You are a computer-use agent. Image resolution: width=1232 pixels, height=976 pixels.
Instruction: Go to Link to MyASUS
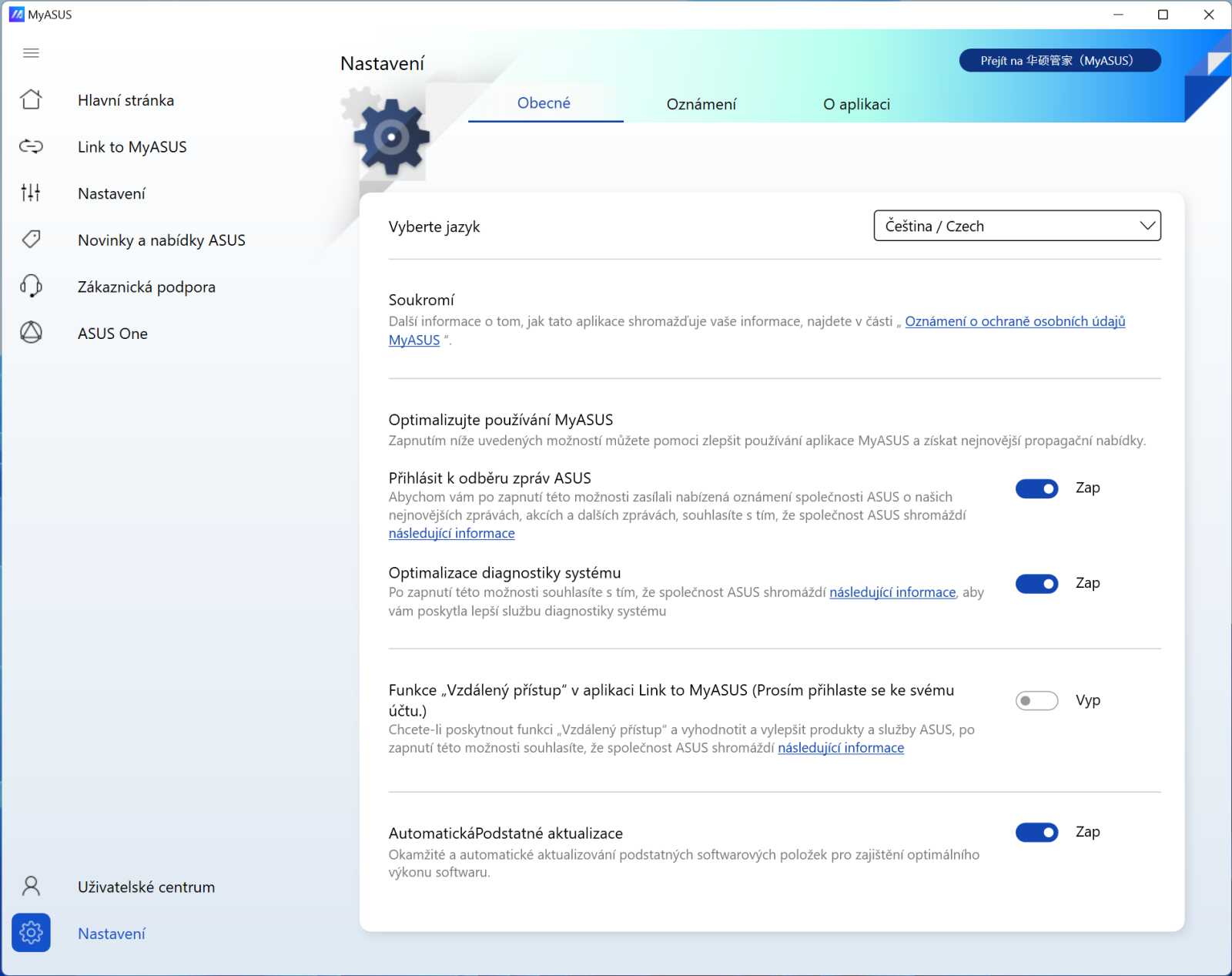coord(132,147)
